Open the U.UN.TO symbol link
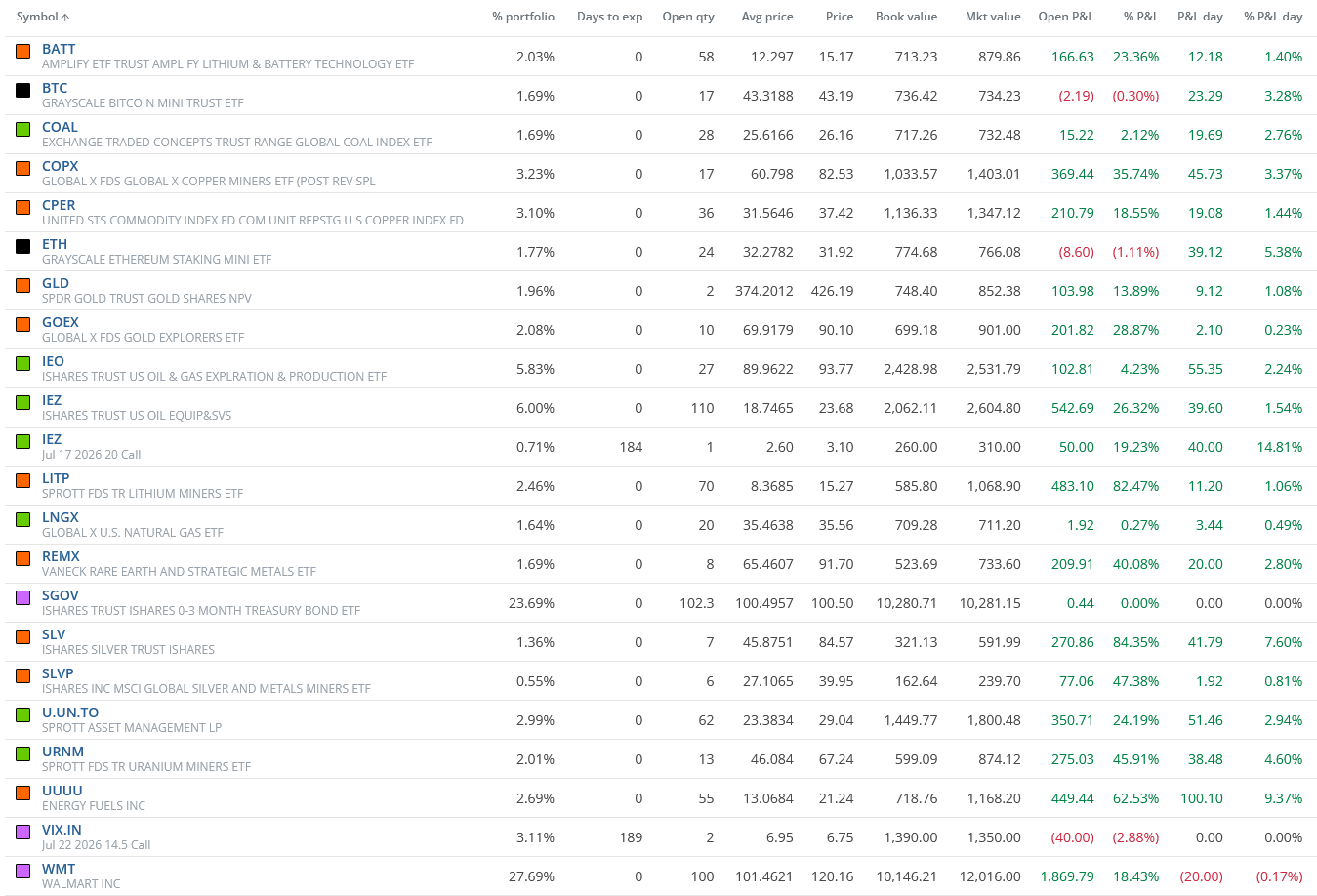This screenshot has width=1317, height=896. 70,713
